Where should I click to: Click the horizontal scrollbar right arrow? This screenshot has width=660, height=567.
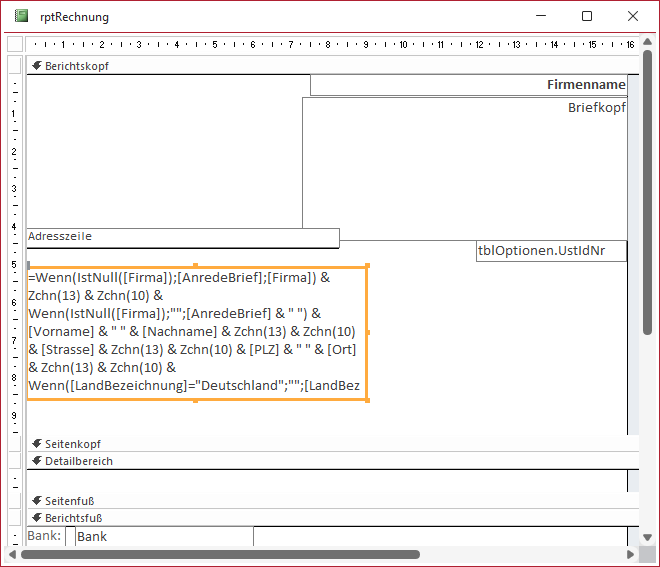631,554
